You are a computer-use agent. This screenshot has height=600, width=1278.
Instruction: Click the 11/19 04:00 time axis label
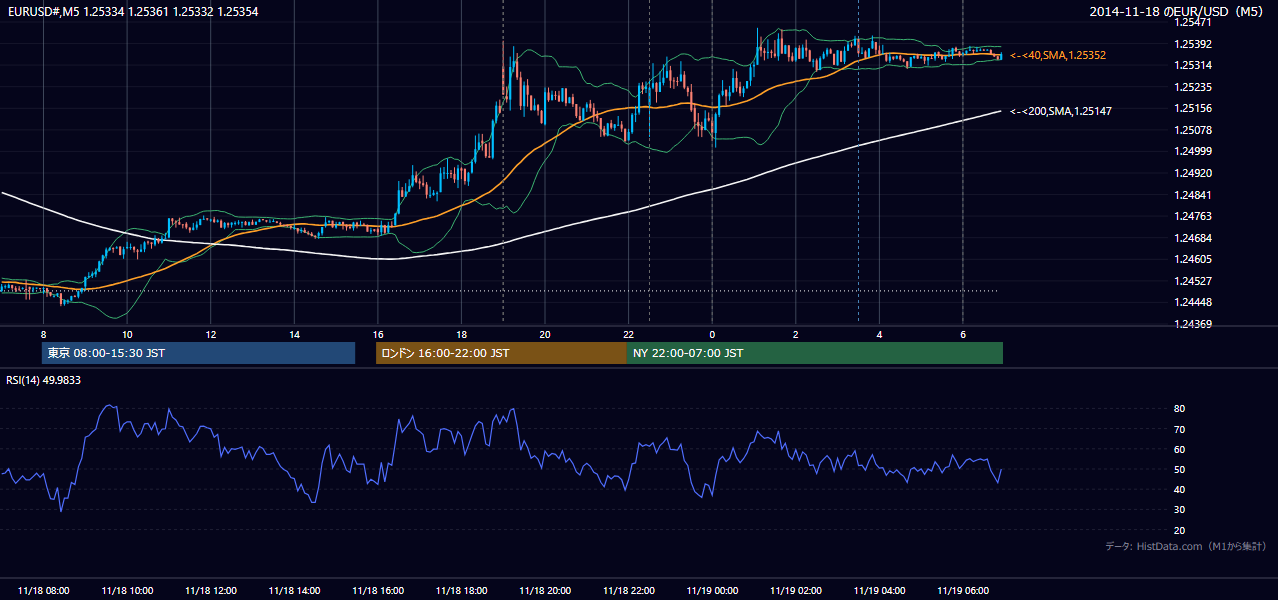point(879,590)
